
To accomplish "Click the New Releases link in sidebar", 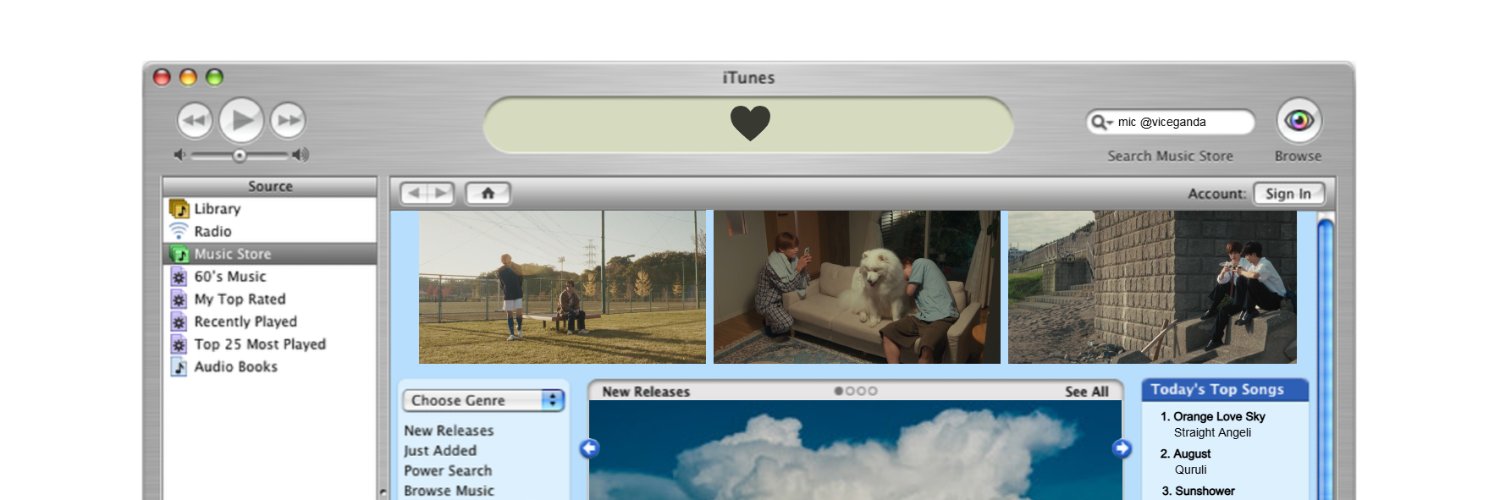I will click(449, 431).
